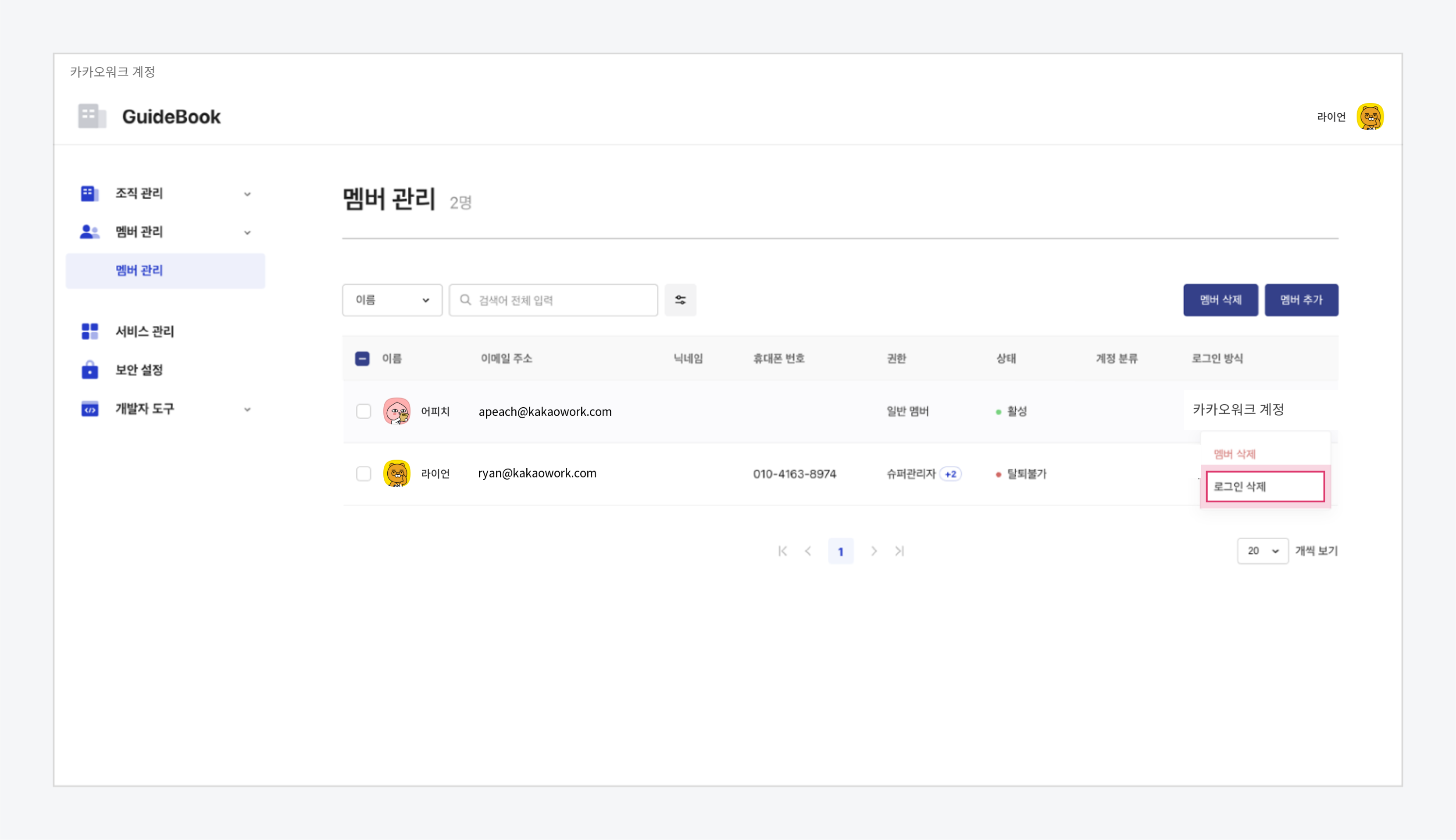Click the 로그인 방식 column header
The width and height of the screenshot is (1456, 840).
click(1217, 359)
